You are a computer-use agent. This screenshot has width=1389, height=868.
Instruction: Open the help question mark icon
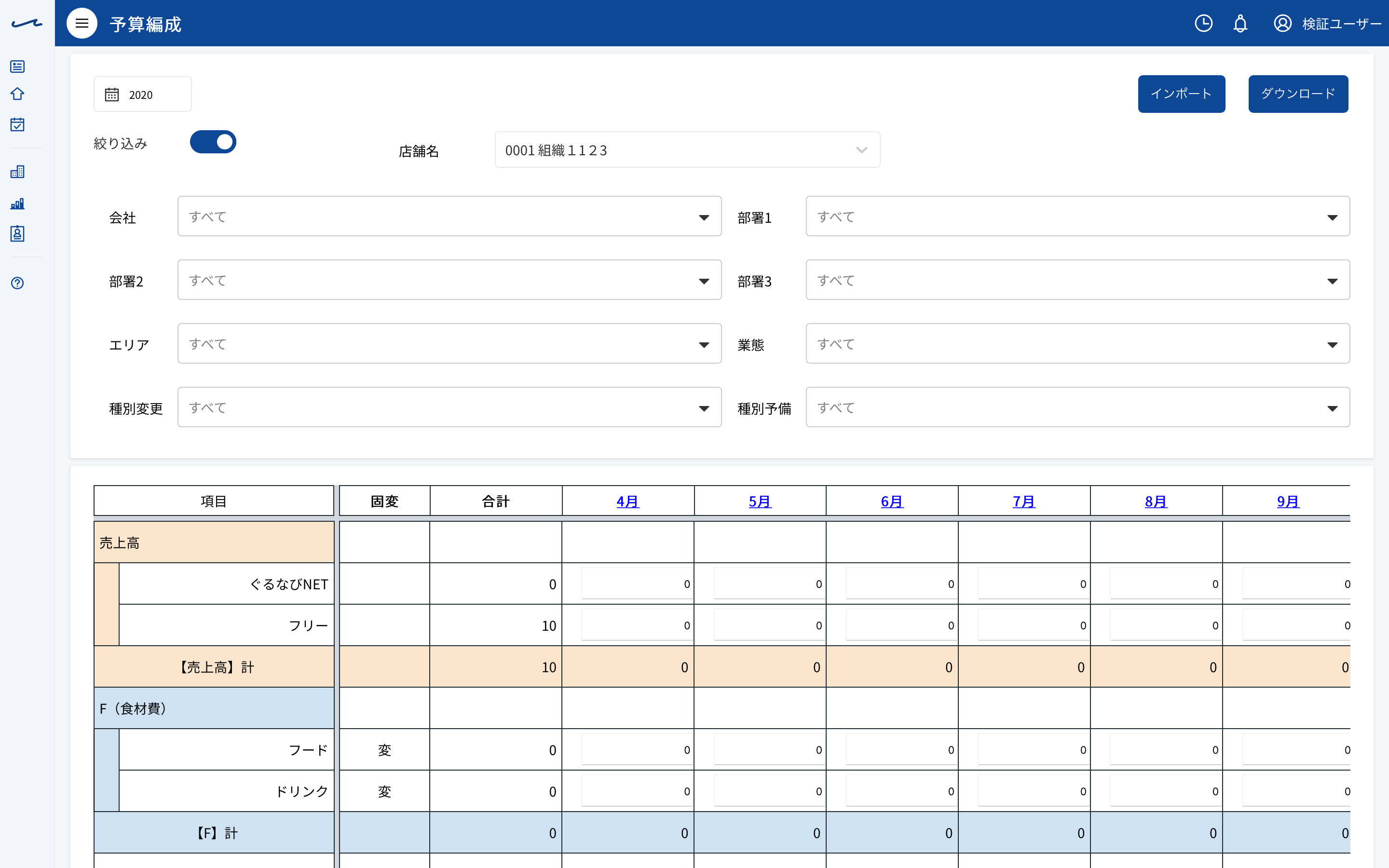pyautogui.click(x=17, y=283)
